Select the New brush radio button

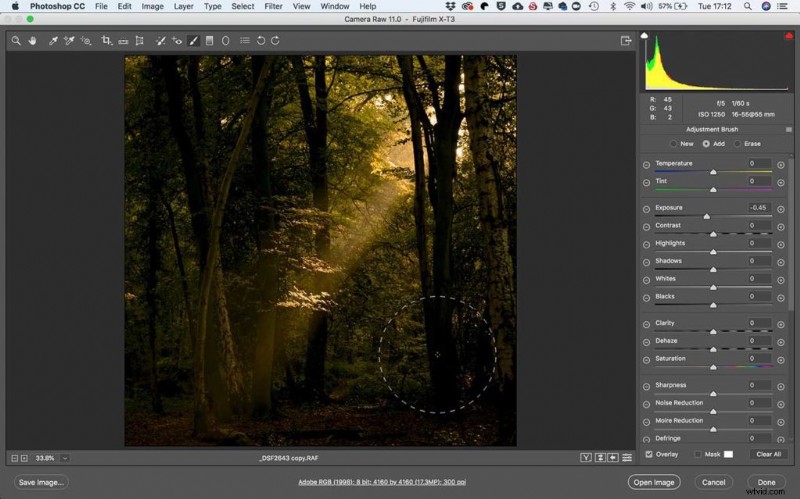click(x=673, y=144)
